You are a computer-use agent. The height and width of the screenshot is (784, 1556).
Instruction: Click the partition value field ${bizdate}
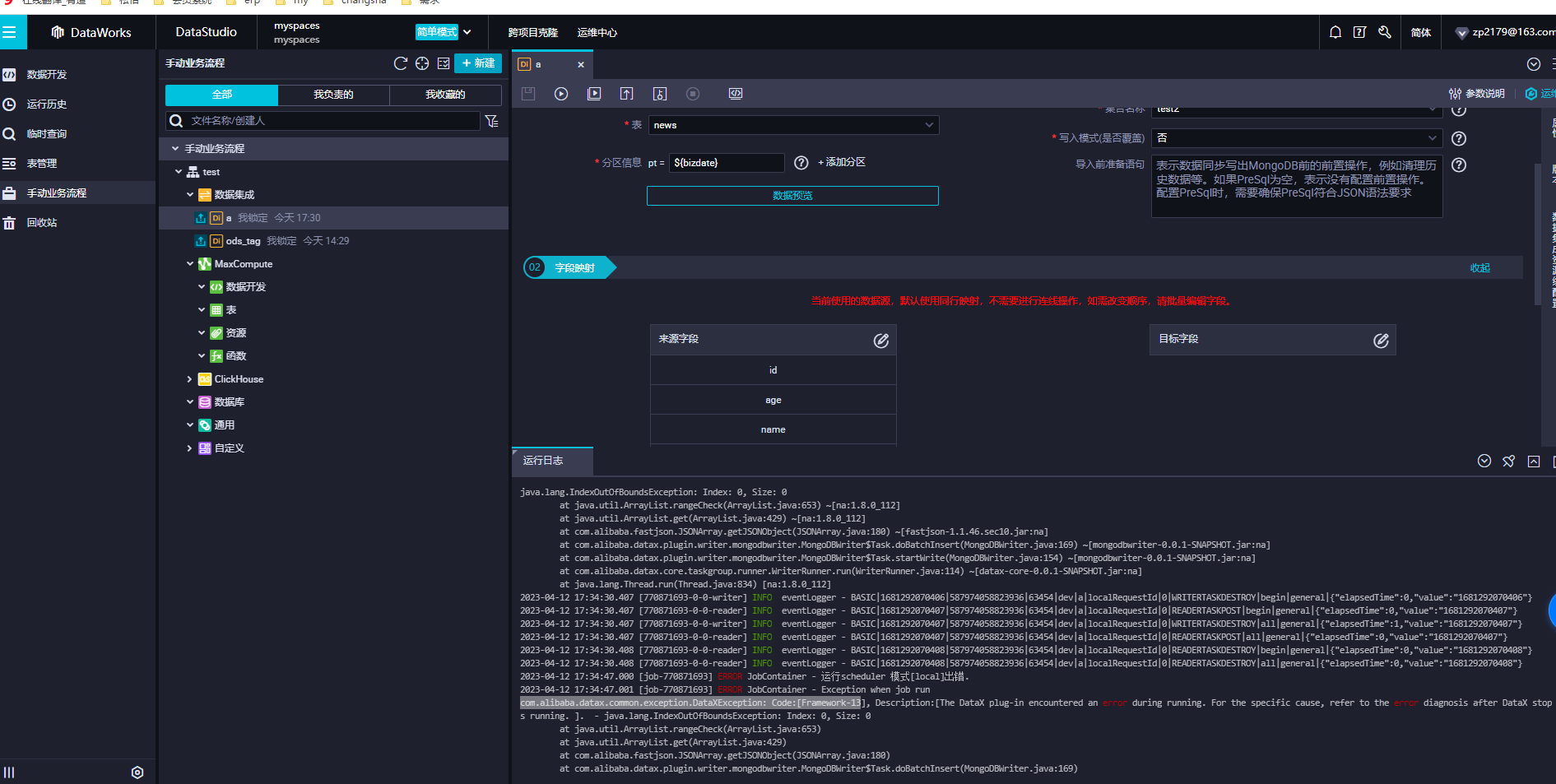coord(727,163)
